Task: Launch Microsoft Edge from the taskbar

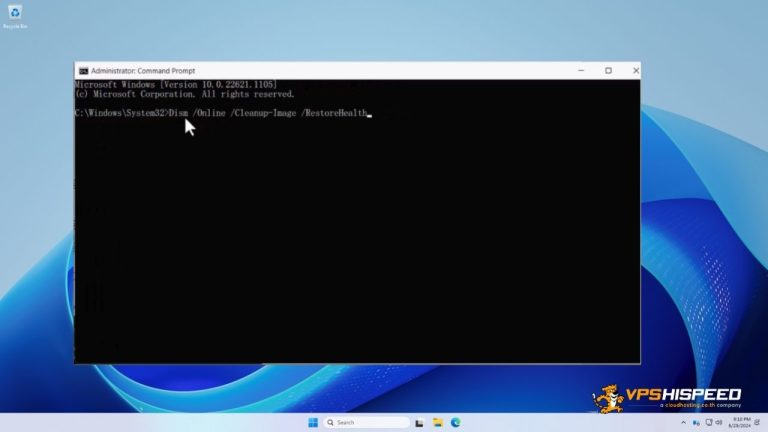Action: pos(456,422)
